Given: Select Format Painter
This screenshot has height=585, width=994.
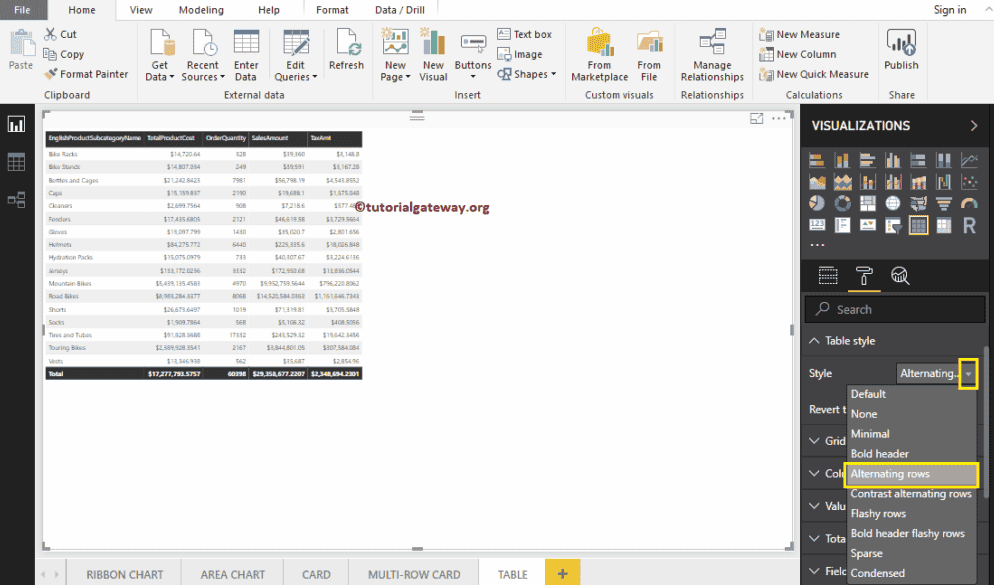Looking at the screenshot, I should 86,73.
